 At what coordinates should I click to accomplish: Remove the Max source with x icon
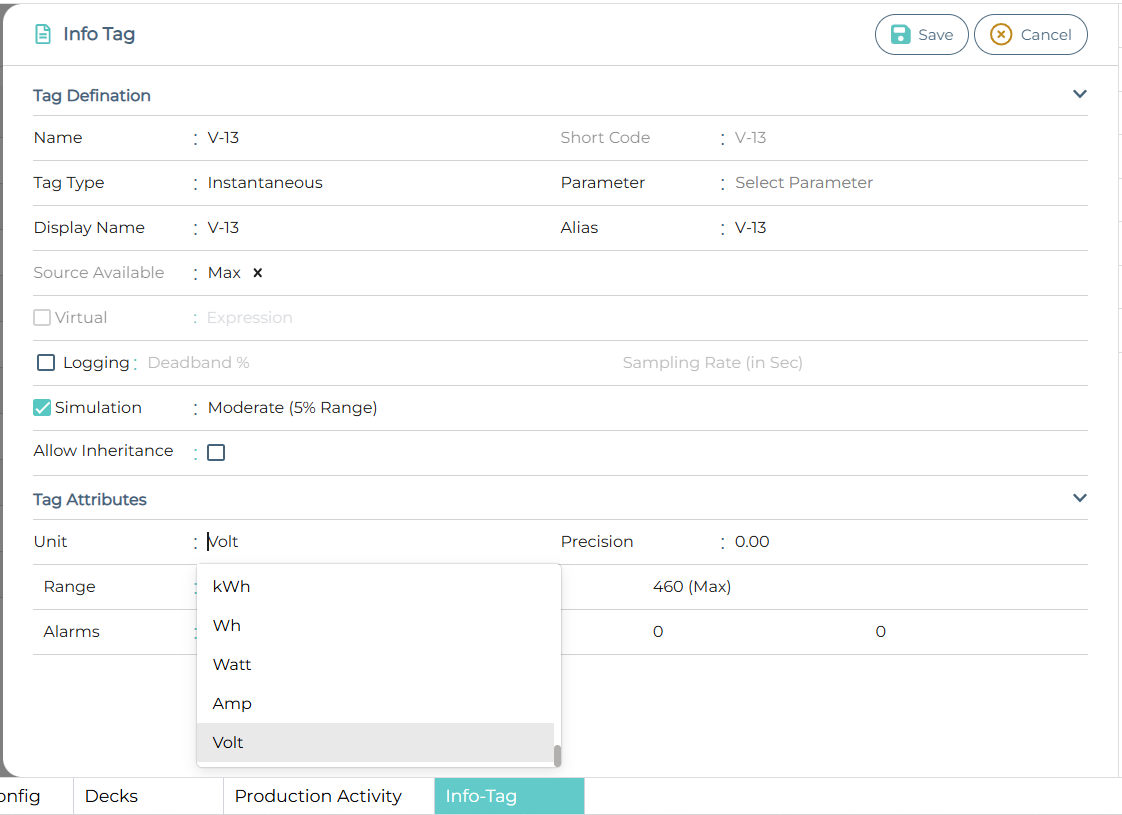[257, 273]
